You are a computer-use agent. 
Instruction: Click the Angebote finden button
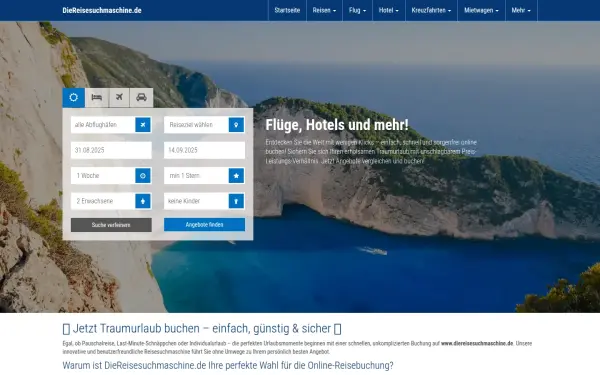pos(204,225)
